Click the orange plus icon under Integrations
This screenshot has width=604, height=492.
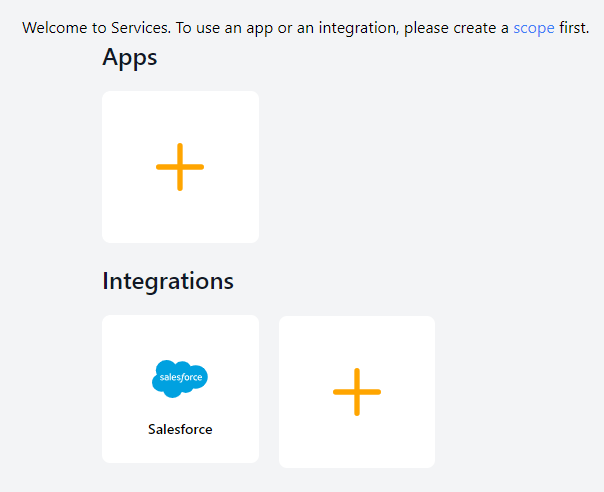(x=357, y=392)
